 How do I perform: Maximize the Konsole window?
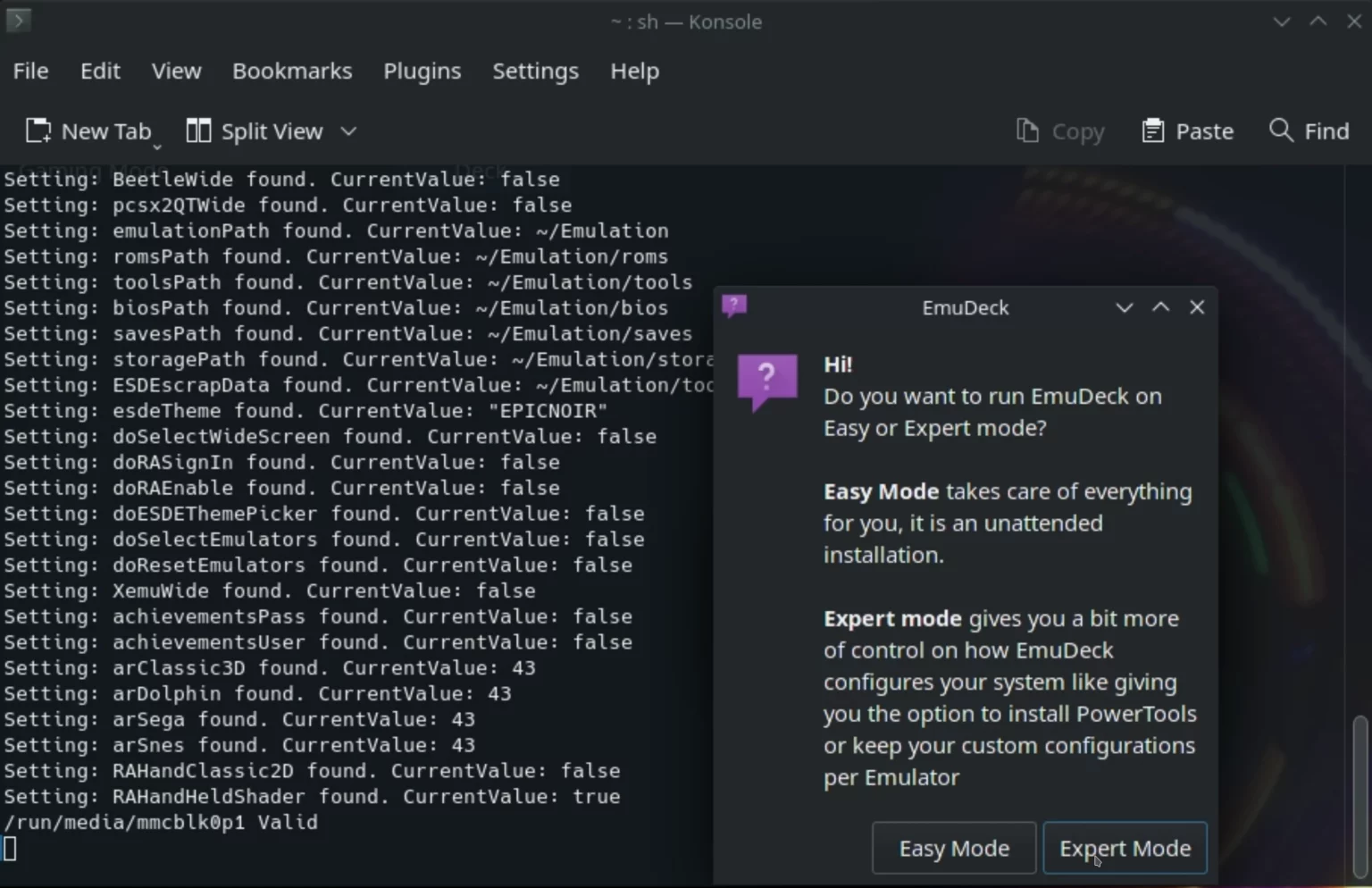[1318, 21]
